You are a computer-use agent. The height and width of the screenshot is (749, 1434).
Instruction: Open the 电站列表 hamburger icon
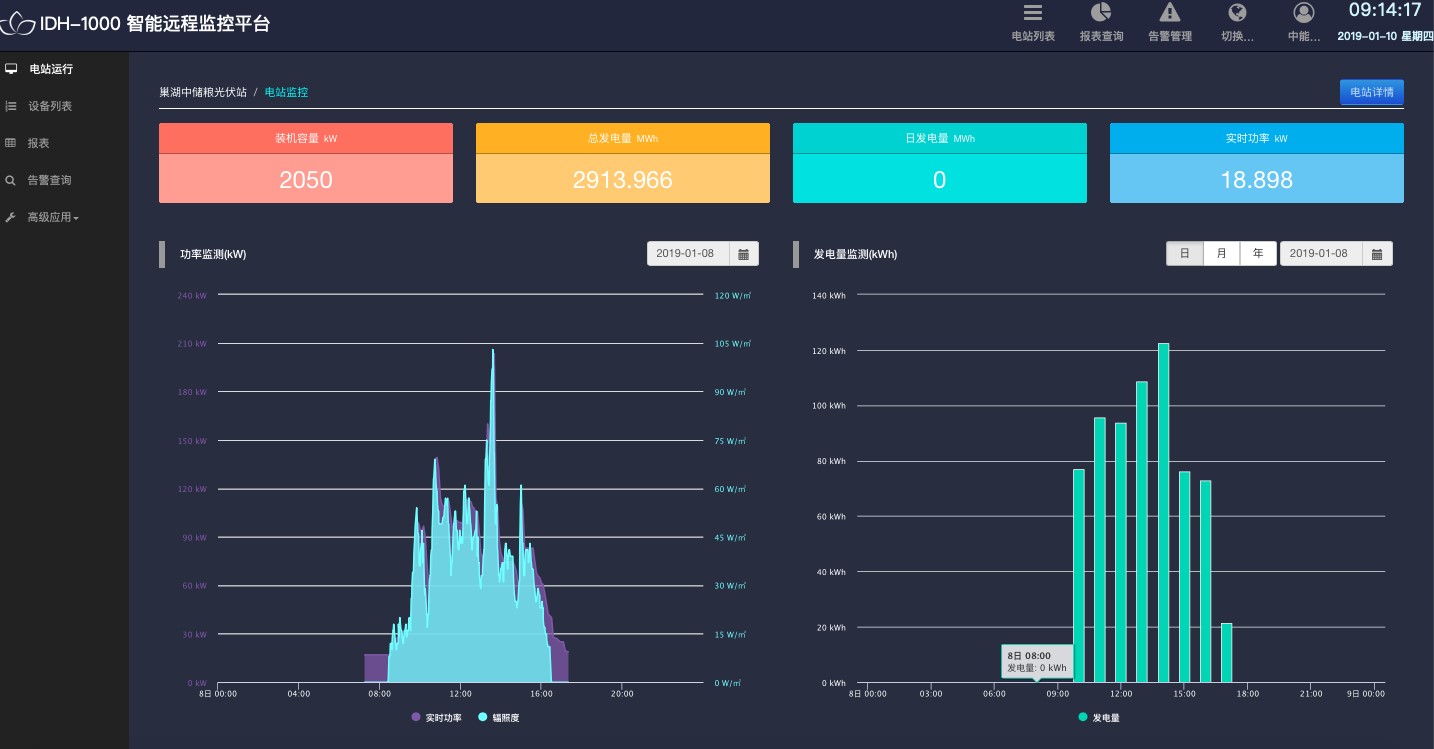tap(1033, 13)
